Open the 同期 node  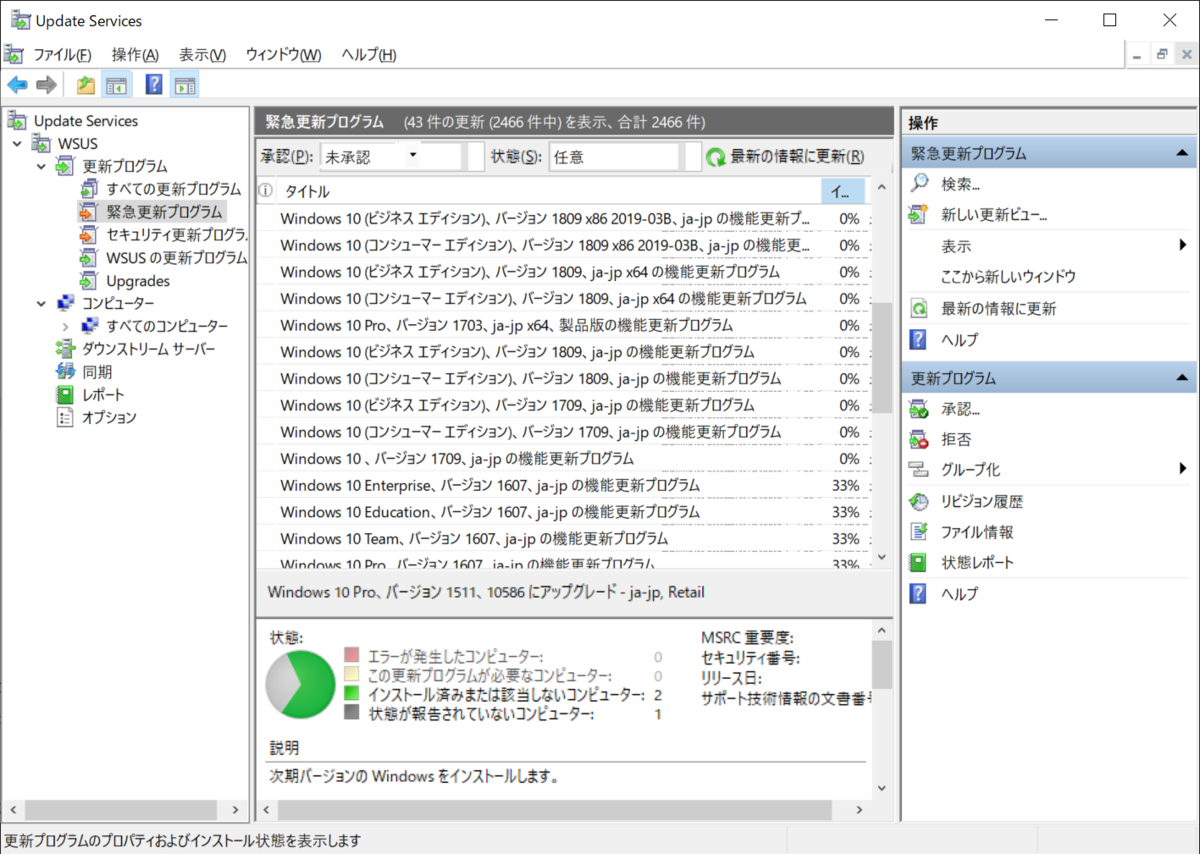(x=97, y=372)
